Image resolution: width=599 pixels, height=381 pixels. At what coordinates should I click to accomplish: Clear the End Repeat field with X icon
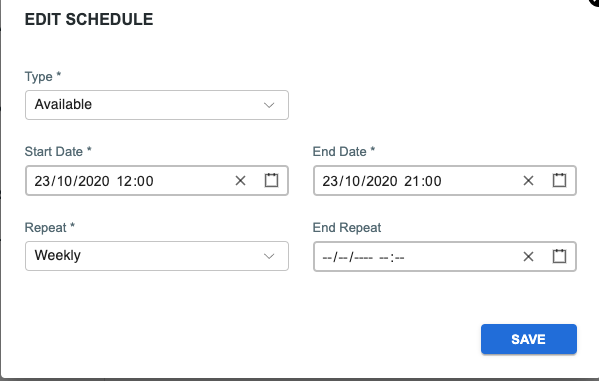coord(528,256)
